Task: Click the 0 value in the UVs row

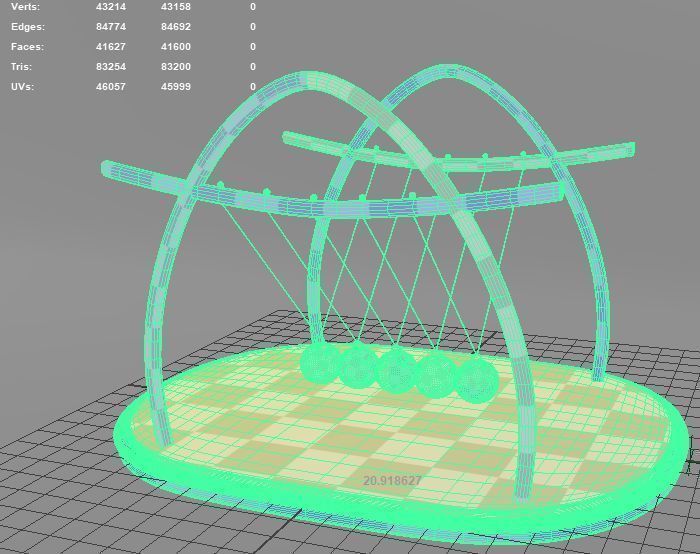Action: tap(253, 87)
